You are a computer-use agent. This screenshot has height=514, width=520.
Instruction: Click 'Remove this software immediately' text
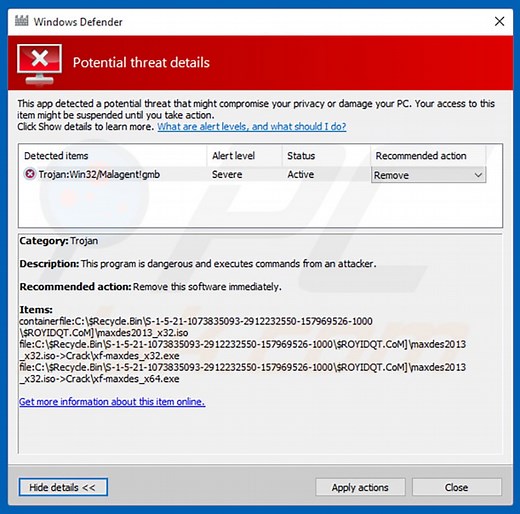[207, 287]
